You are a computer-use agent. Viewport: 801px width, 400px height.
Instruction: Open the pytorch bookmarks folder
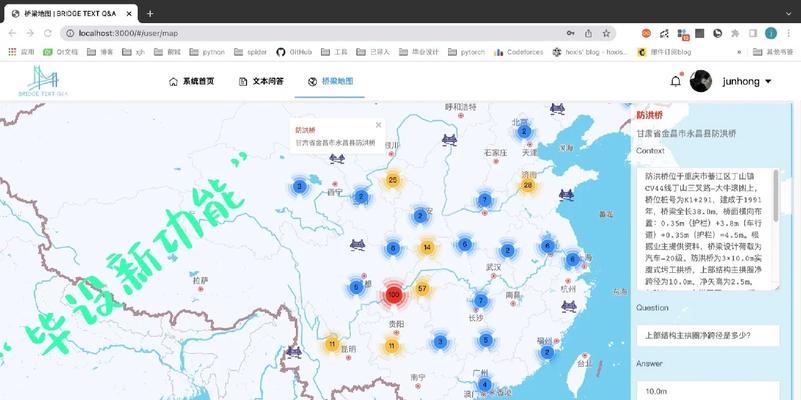[466, 52]
